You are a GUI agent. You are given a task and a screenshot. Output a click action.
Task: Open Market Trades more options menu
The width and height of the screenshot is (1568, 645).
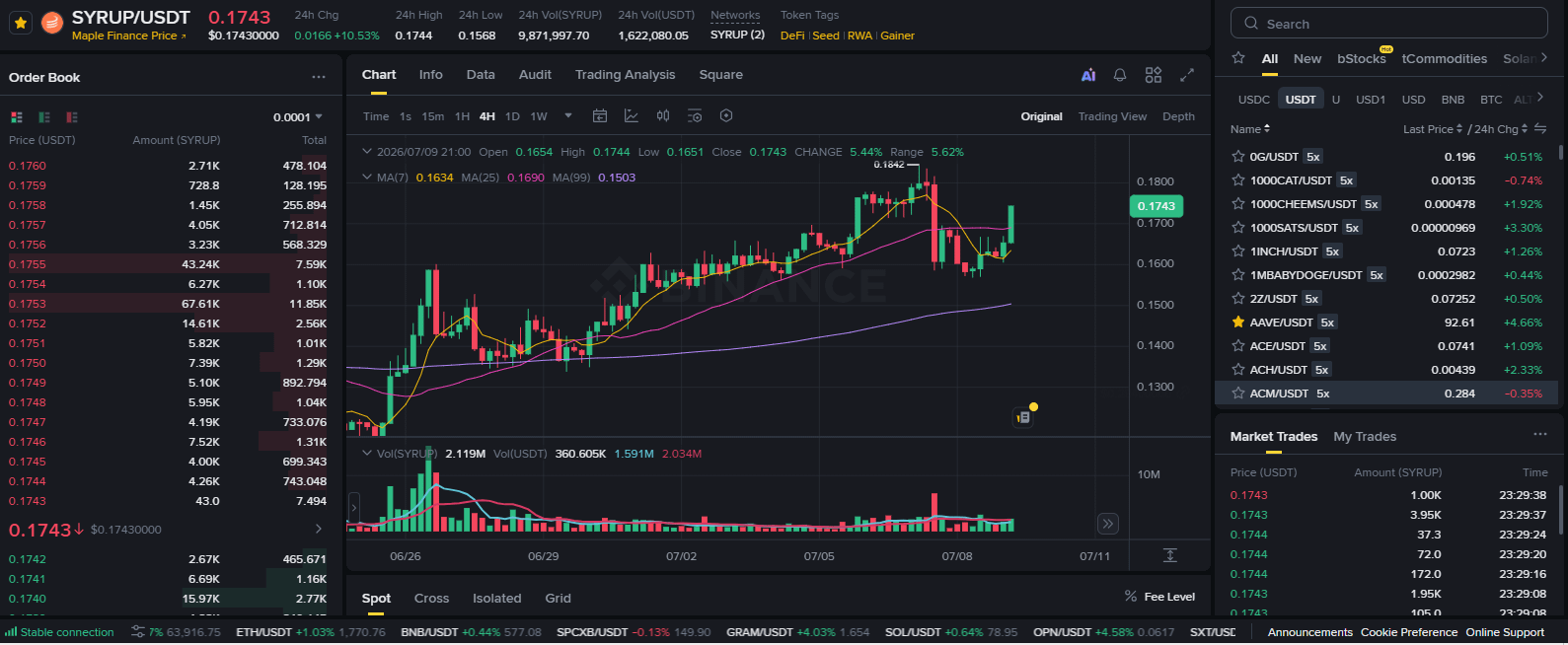click(x=1539, y=435)
